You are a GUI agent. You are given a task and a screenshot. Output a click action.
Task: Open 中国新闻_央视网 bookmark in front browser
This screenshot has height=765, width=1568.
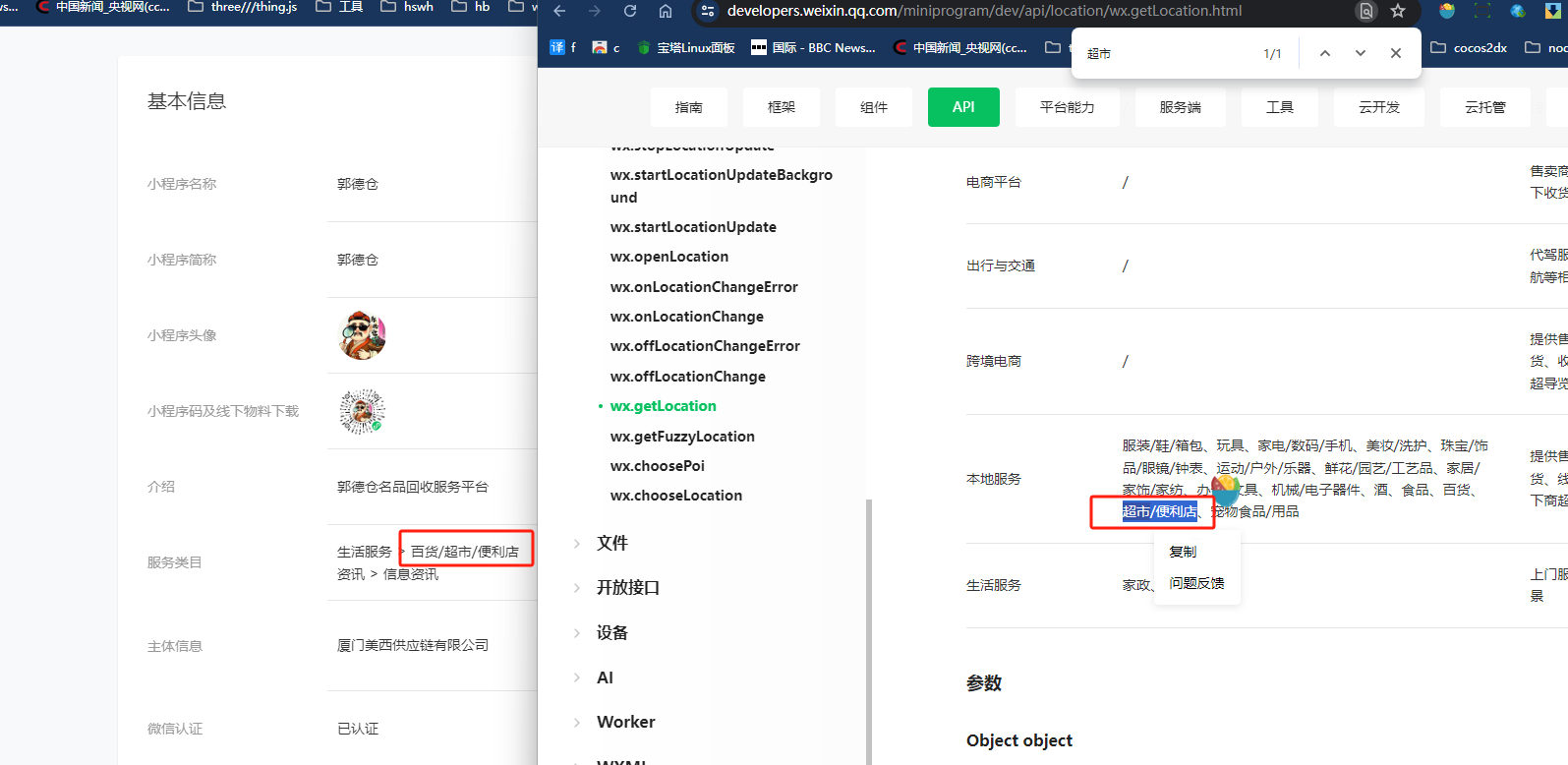point(959,47)
